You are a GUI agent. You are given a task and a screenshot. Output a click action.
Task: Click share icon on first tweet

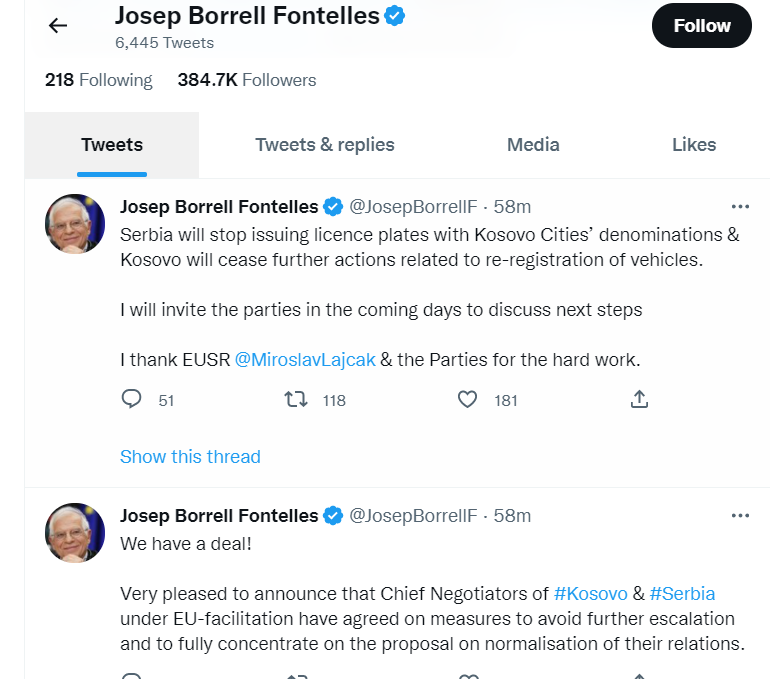[640, 399]
